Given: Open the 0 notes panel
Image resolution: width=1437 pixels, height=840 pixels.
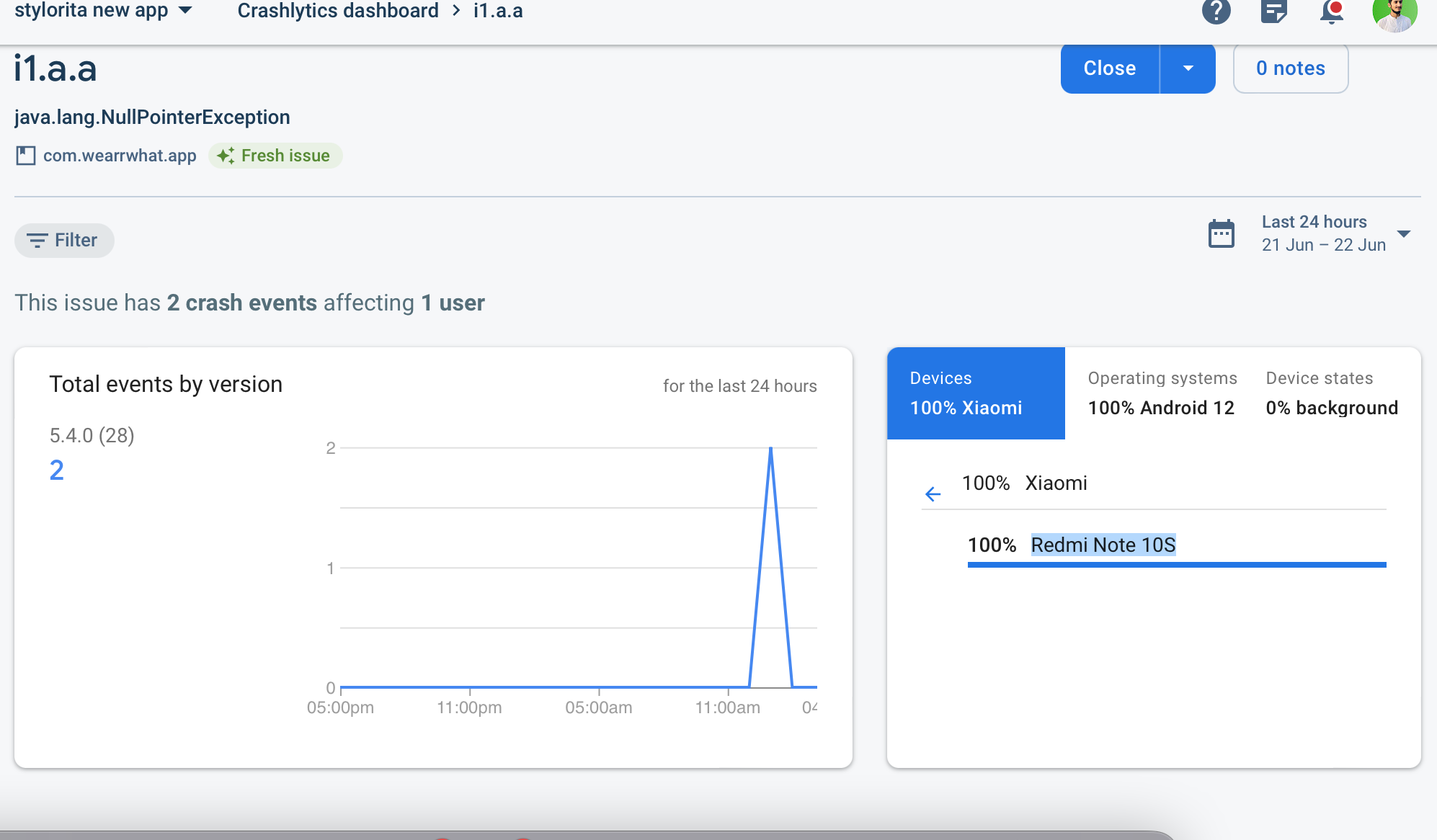Looking at the screenshot, I should coord(1289,68).
